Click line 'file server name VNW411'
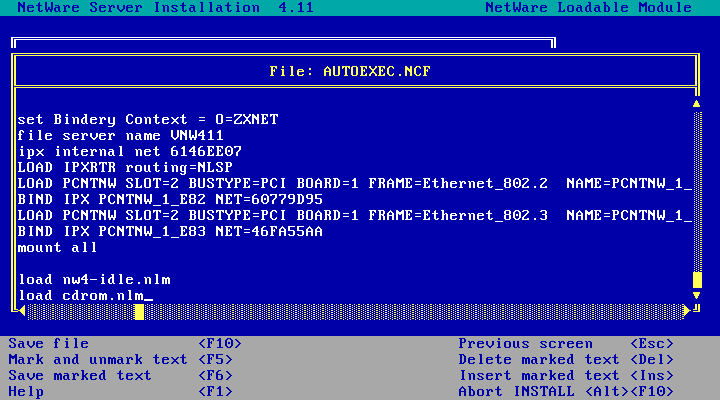Image resolution: width=720 pixels, height=400 pixels. [x=121, y=135]
